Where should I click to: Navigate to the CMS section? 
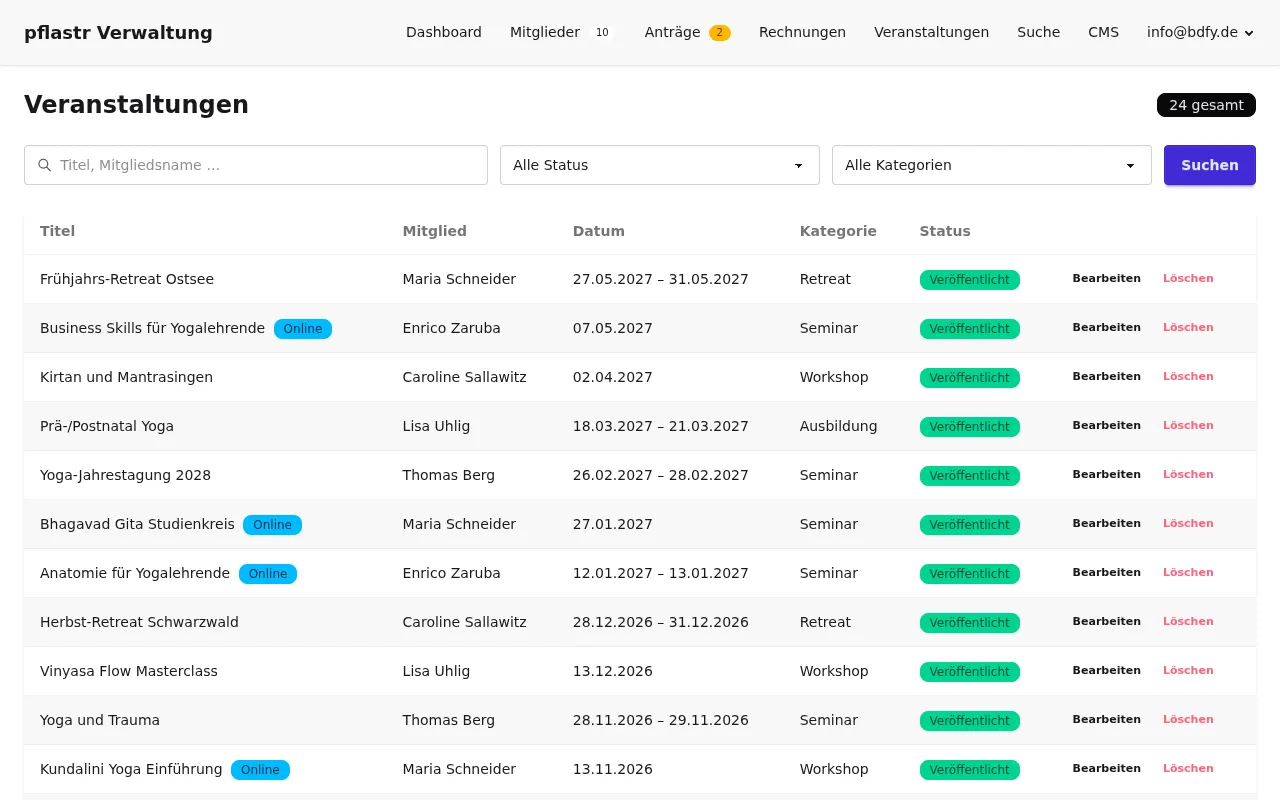pyautogui.click(x=1103, y=32)
